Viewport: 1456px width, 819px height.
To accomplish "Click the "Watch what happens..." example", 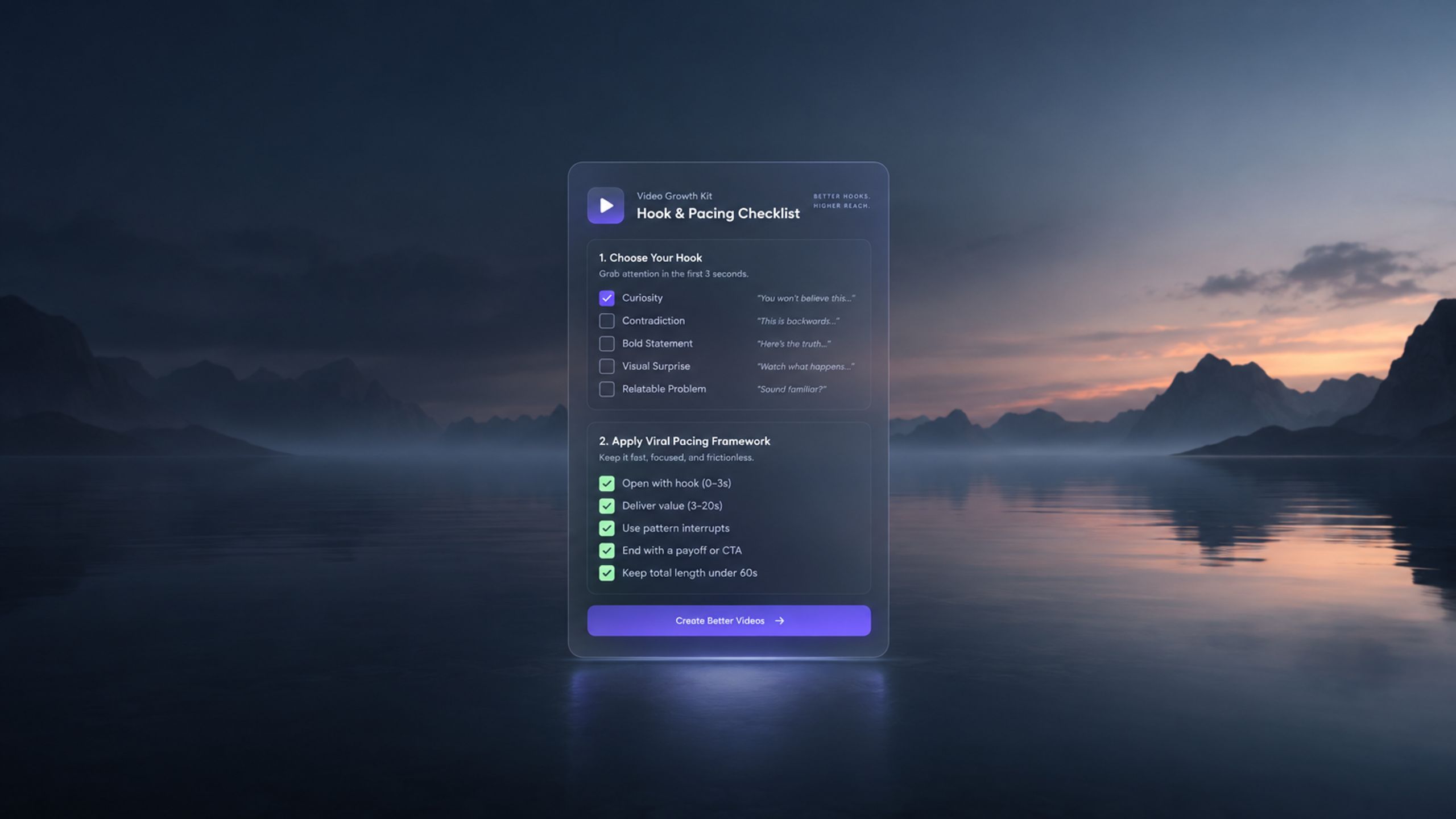I will (x=805, y=366).
